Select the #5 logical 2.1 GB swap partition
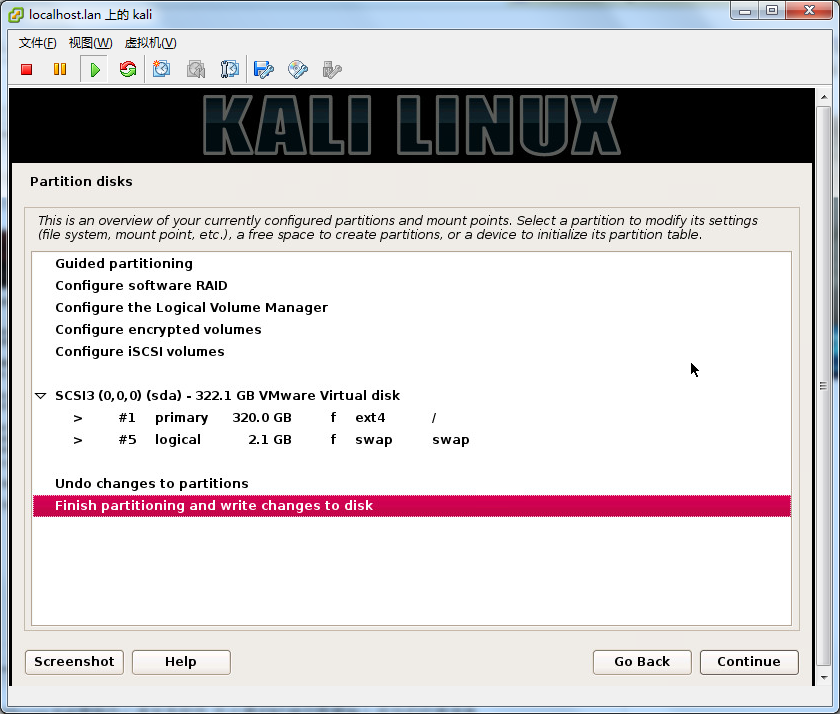 [x=411, y=439]
